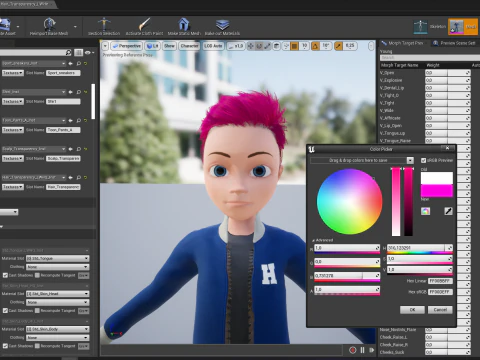Open Sport_sneakers material asset dropdown
The height and width of the screenshot is (360, 480).
(x=34, y=63)
